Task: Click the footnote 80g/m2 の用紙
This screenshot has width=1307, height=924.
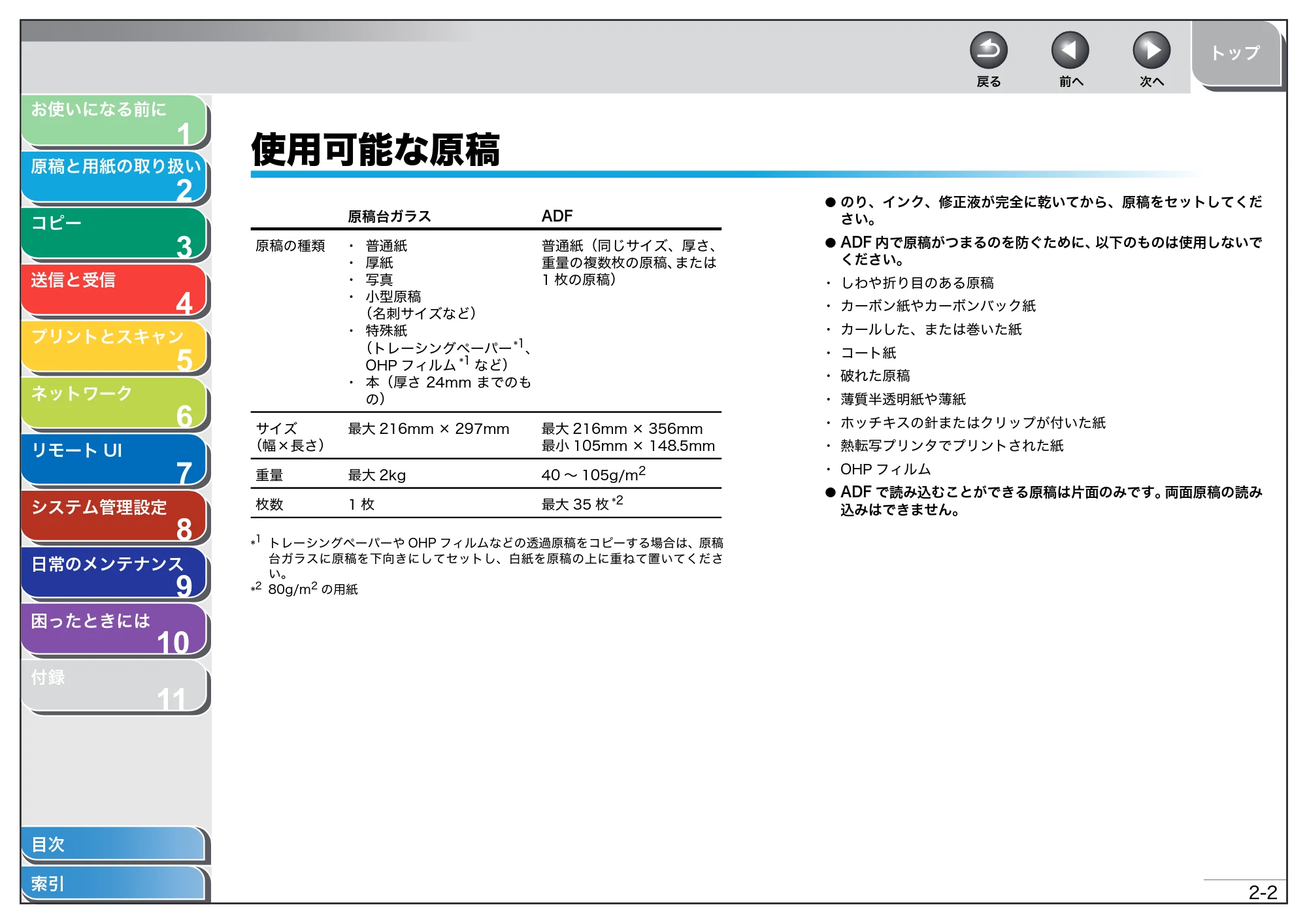Action: point(313,589)
